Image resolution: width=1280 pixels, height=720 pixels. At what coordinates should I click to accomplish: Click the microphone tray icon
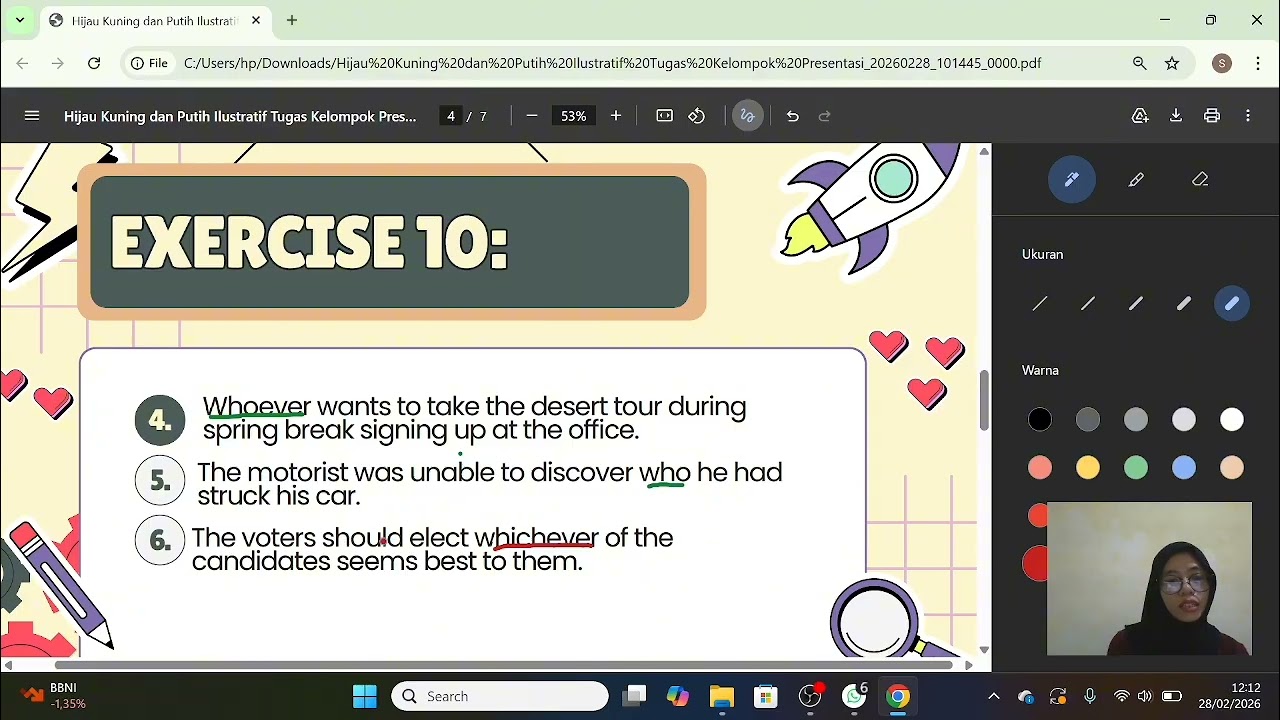click(x=1090, y=696)
